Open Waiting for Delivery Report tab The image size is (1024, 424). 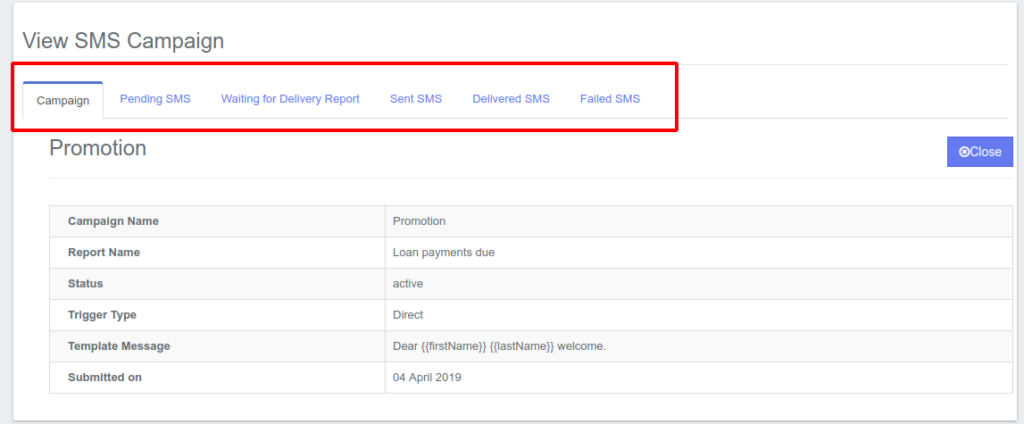click(290, 99)
